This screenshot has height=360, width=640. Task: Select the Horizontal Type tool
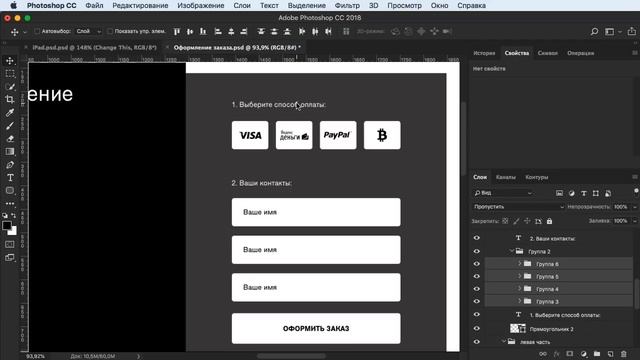tap(10, 178)
